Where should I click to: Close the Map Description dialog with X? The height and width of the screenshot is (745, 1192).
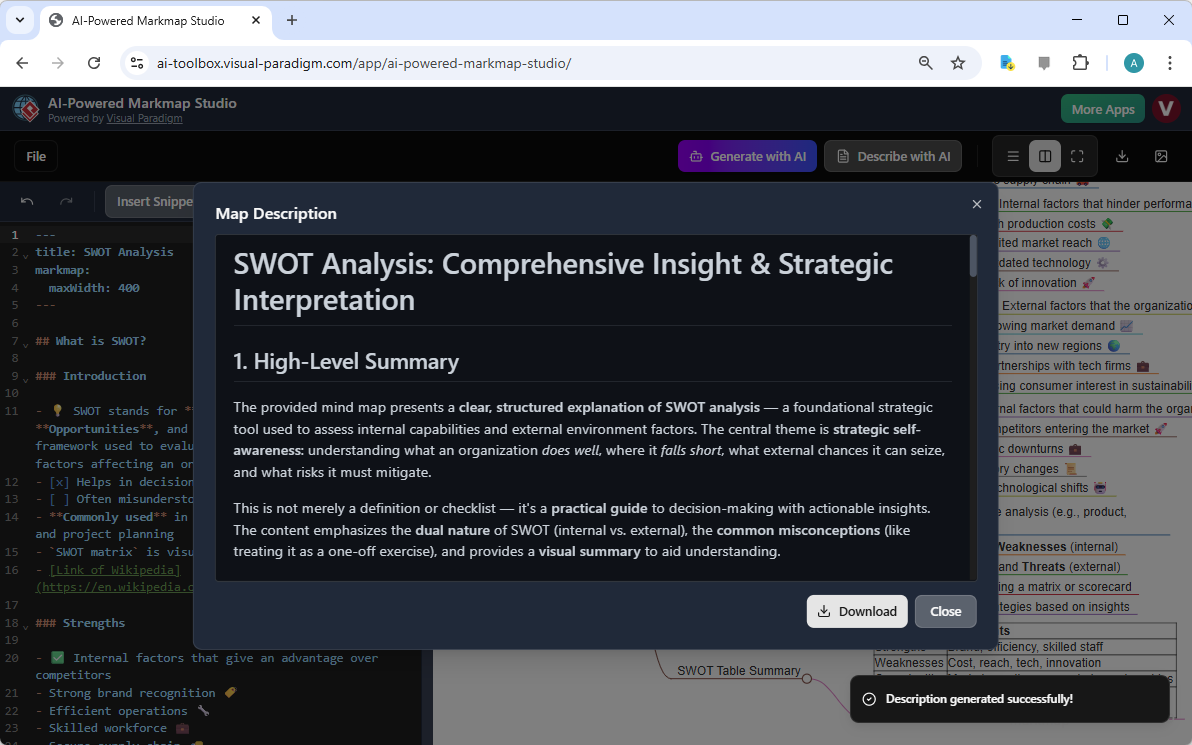point(977,204)
